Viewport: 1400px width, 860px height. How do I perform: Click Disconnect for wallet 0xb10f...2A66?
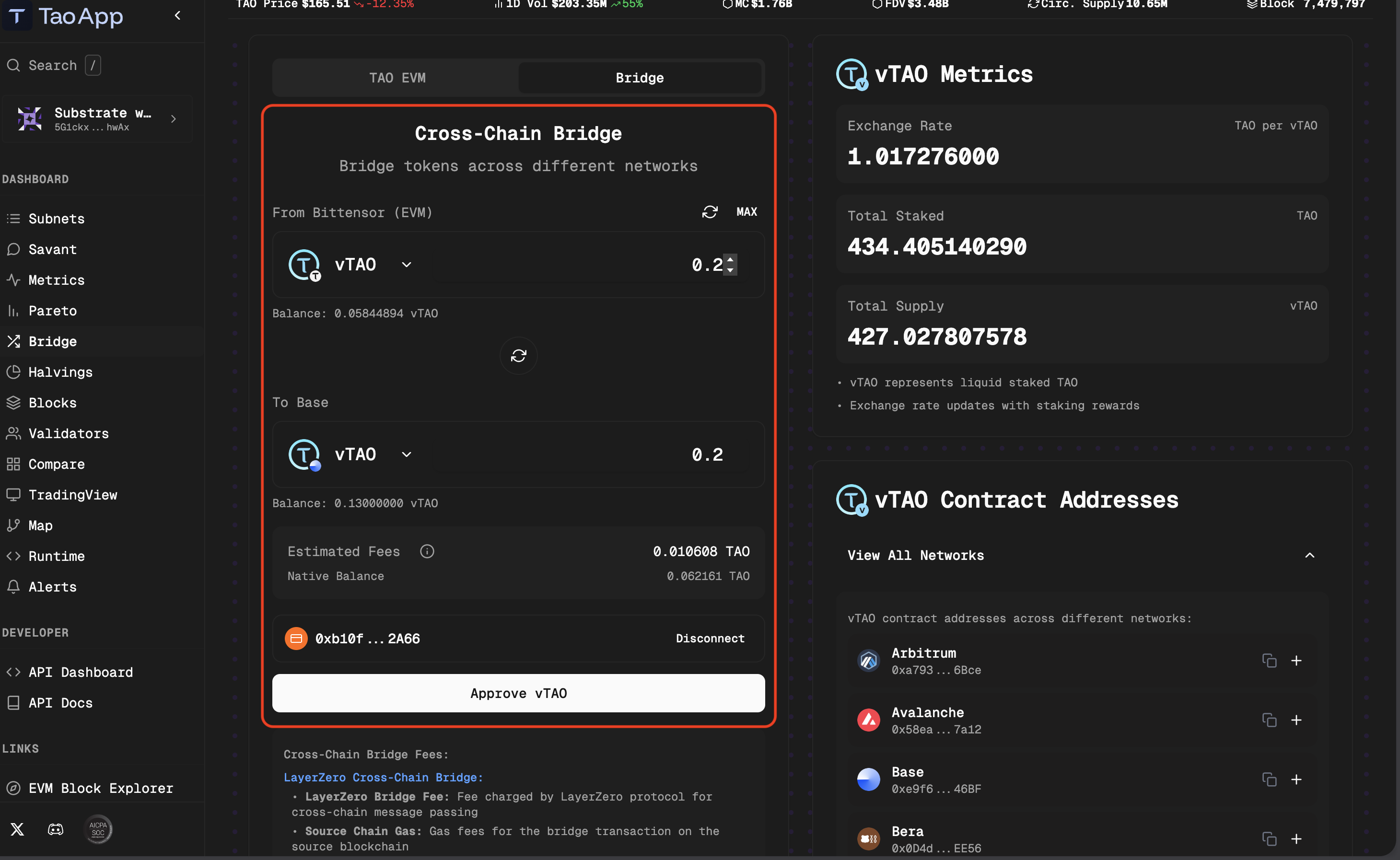coord(710,638)
